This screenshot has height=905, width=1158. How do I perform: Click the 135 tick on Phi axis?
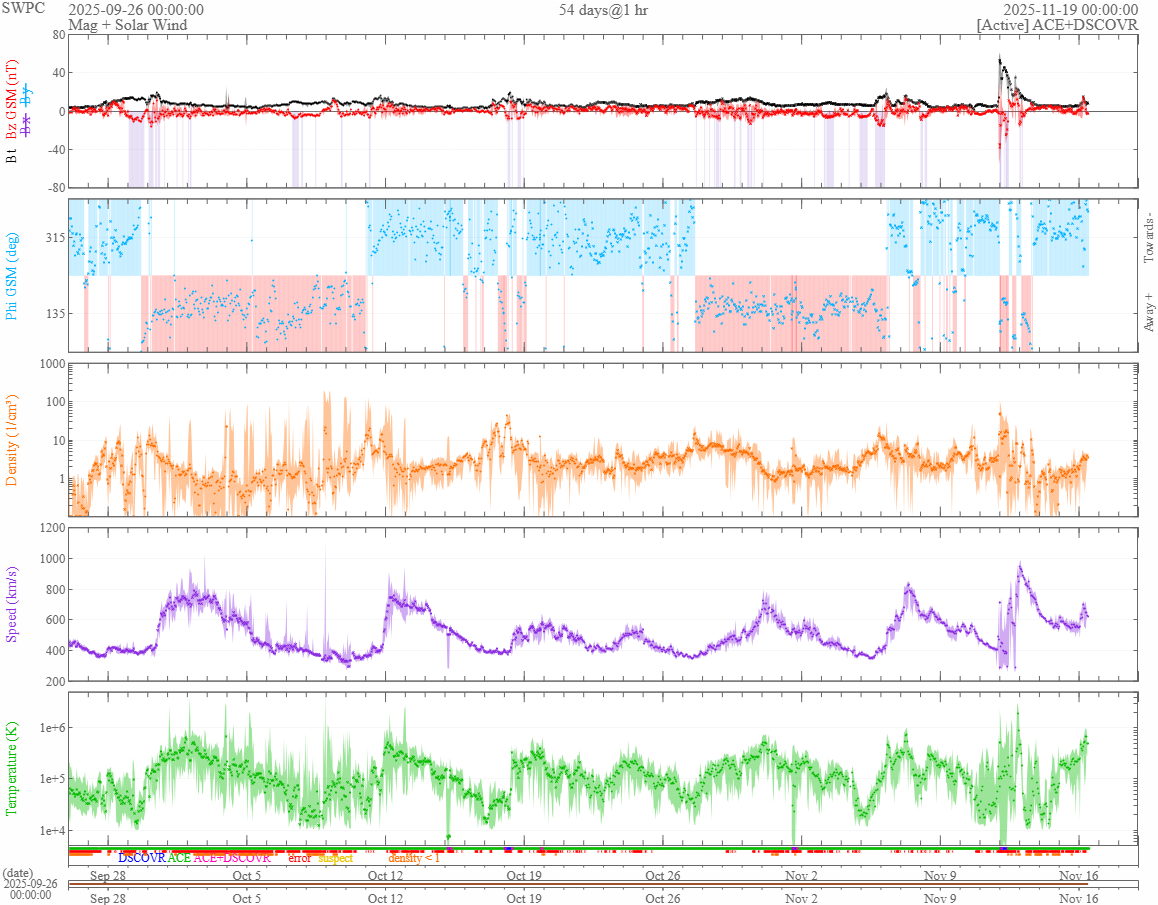(55, 313)
